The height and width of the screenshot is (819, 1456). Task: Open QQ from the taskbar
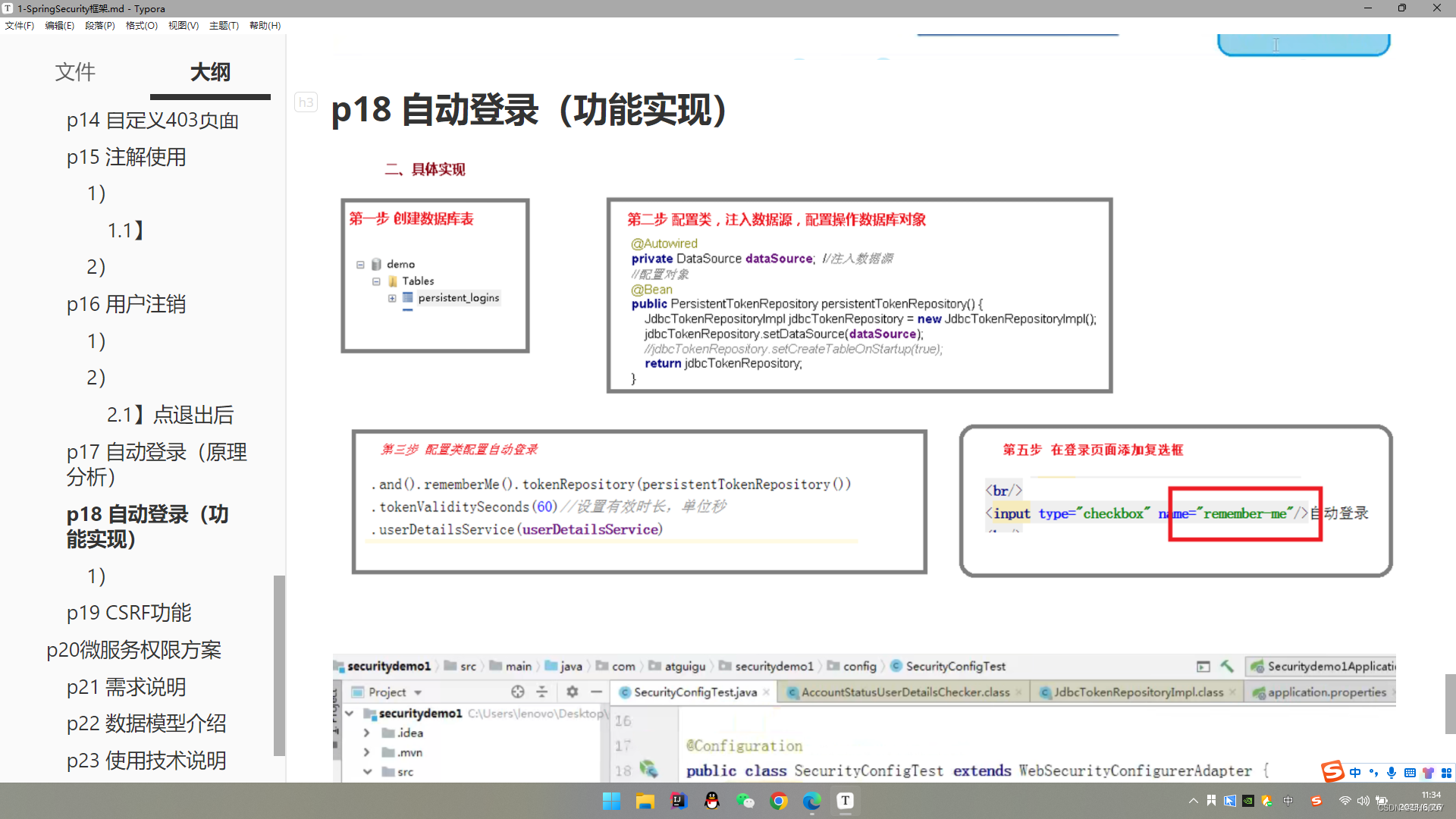[x=711, y=801]
